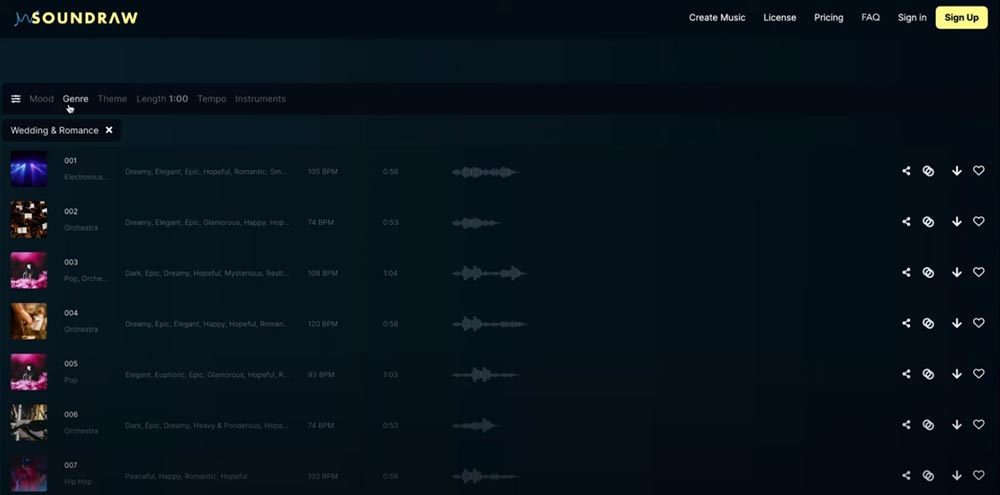Play track 006 via its thumbnail
1000x495 pixels.
pos(29,422)
